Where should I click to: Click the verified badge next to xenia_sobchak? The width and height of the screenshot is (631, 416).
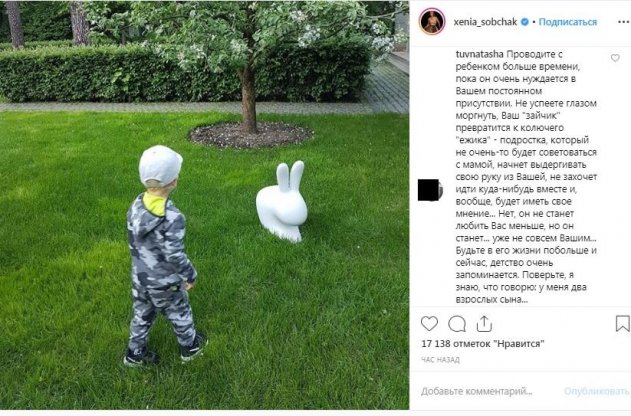click(525, 22)
